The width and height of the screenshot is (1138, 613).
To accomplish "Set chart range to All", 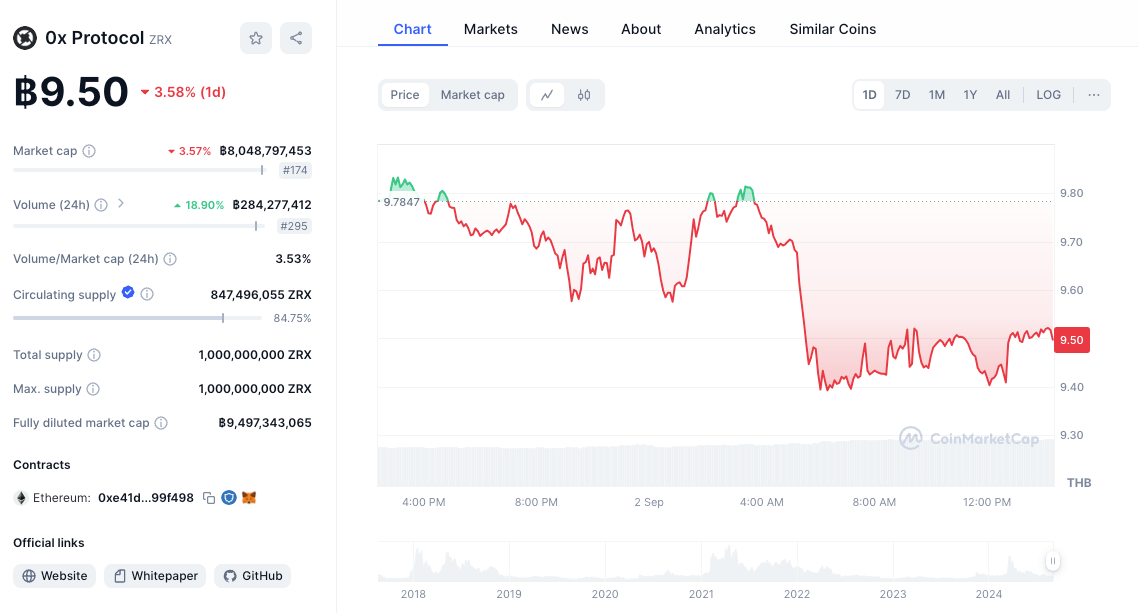I will pyautogui.click(x=1003, y=95).
